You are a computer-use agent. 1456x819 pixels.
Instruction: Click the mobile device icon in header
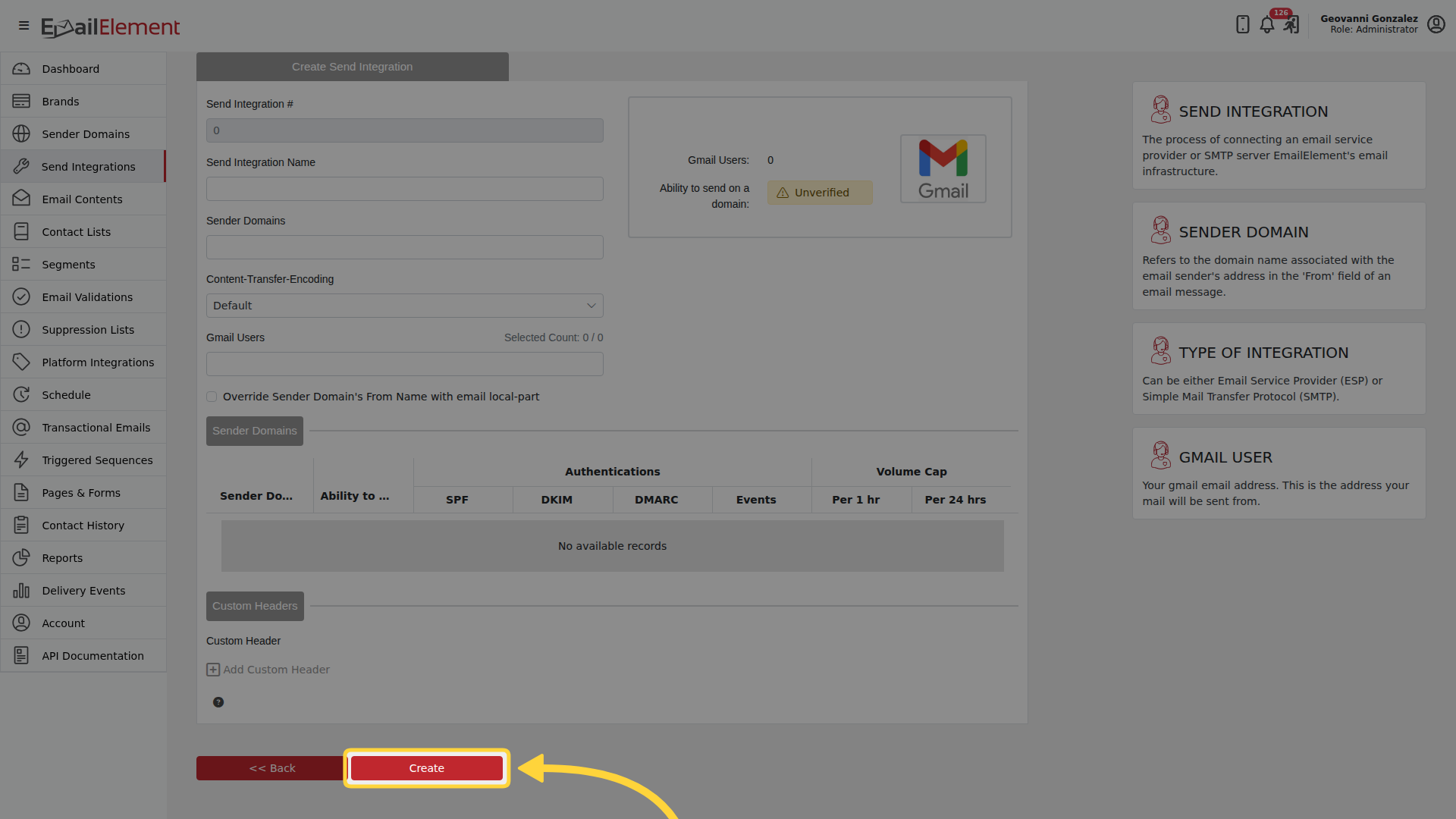click(1242, 24)
